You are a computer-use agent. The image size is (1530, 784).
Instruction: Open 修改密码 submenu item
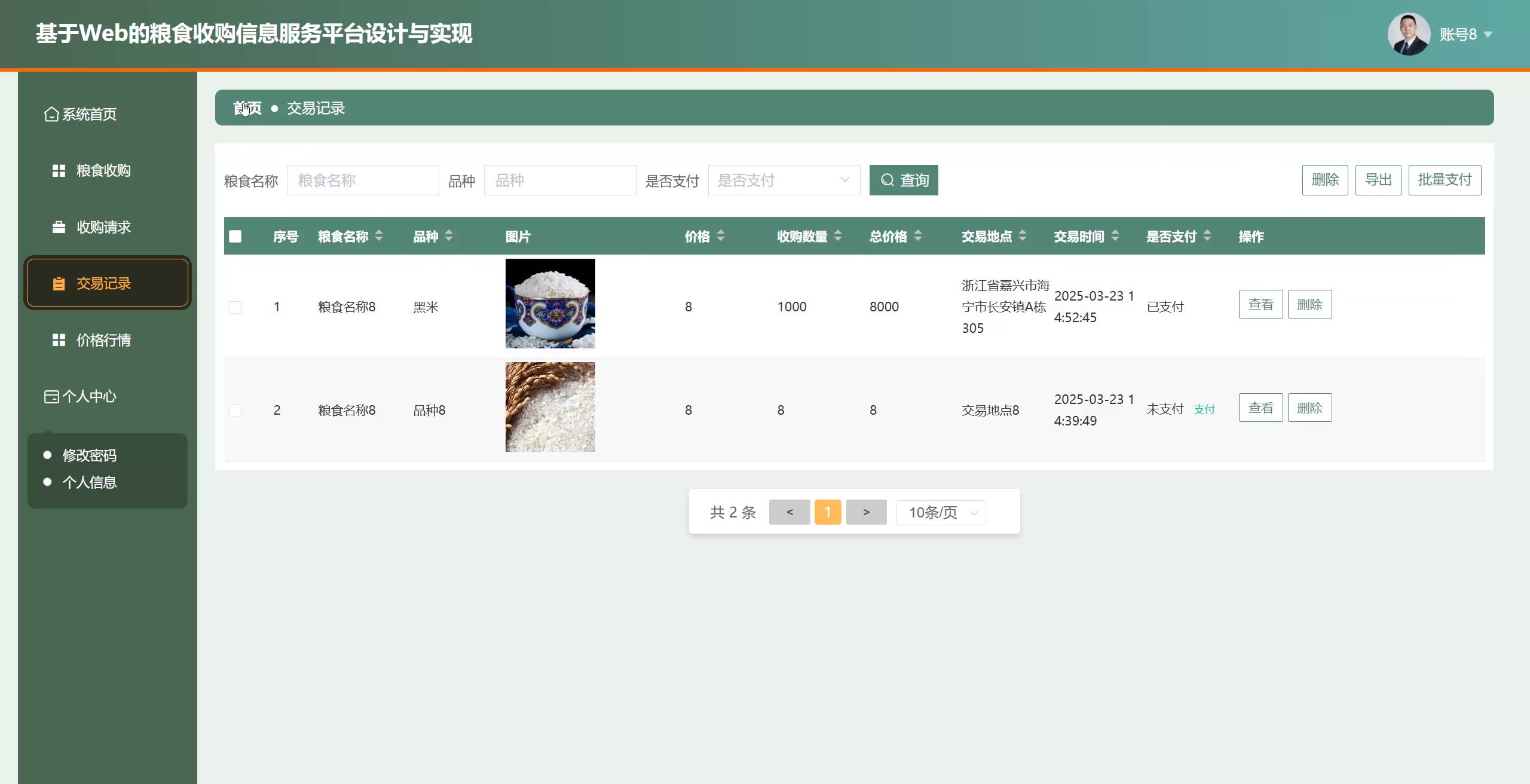[x=90, y=455]
